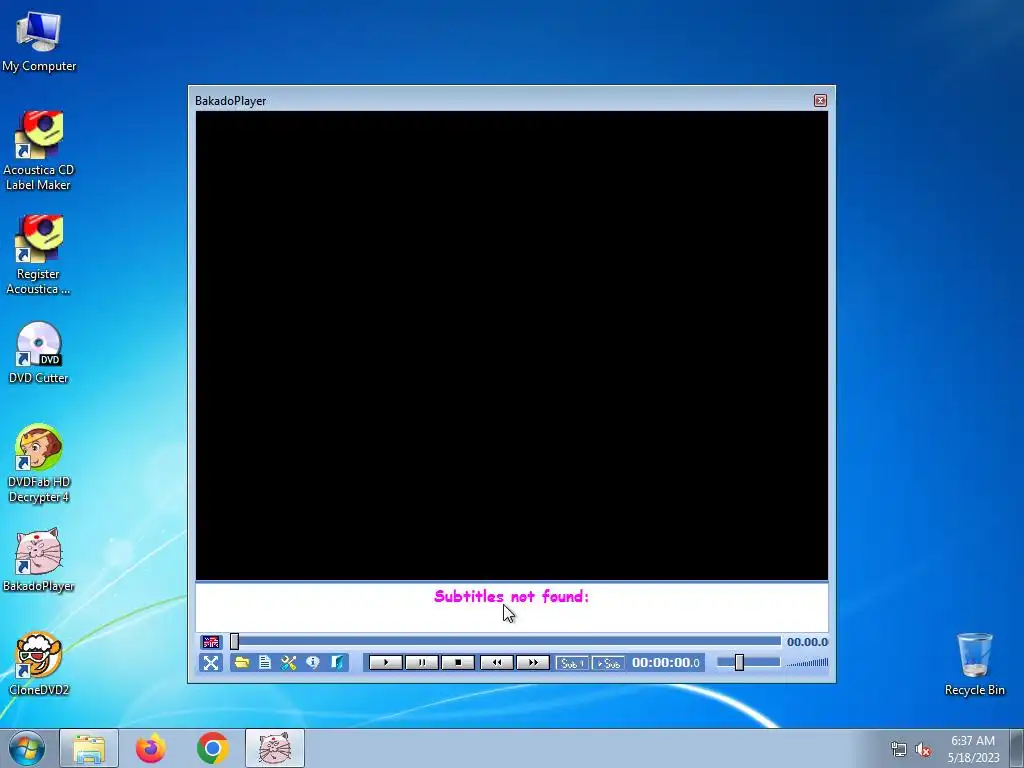Open subtitles file with document icon

(264, 663)
